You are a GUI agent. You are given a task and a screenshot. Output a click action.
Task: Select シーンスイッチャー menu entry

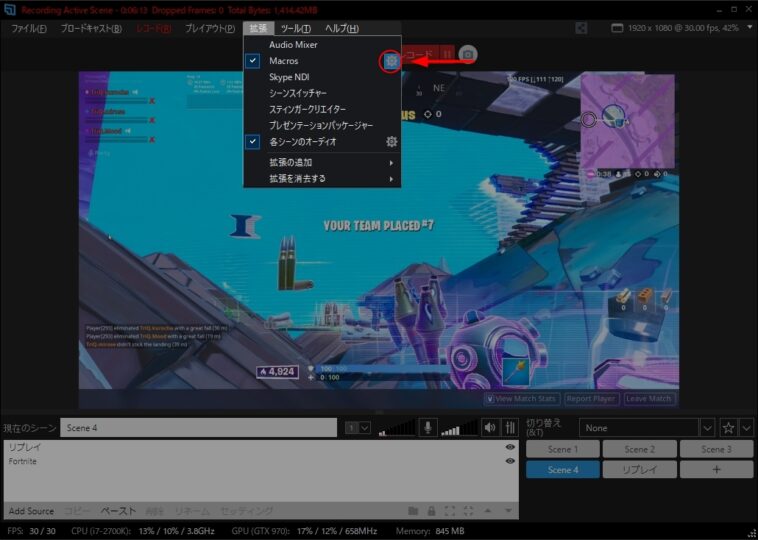click(322, 93)
